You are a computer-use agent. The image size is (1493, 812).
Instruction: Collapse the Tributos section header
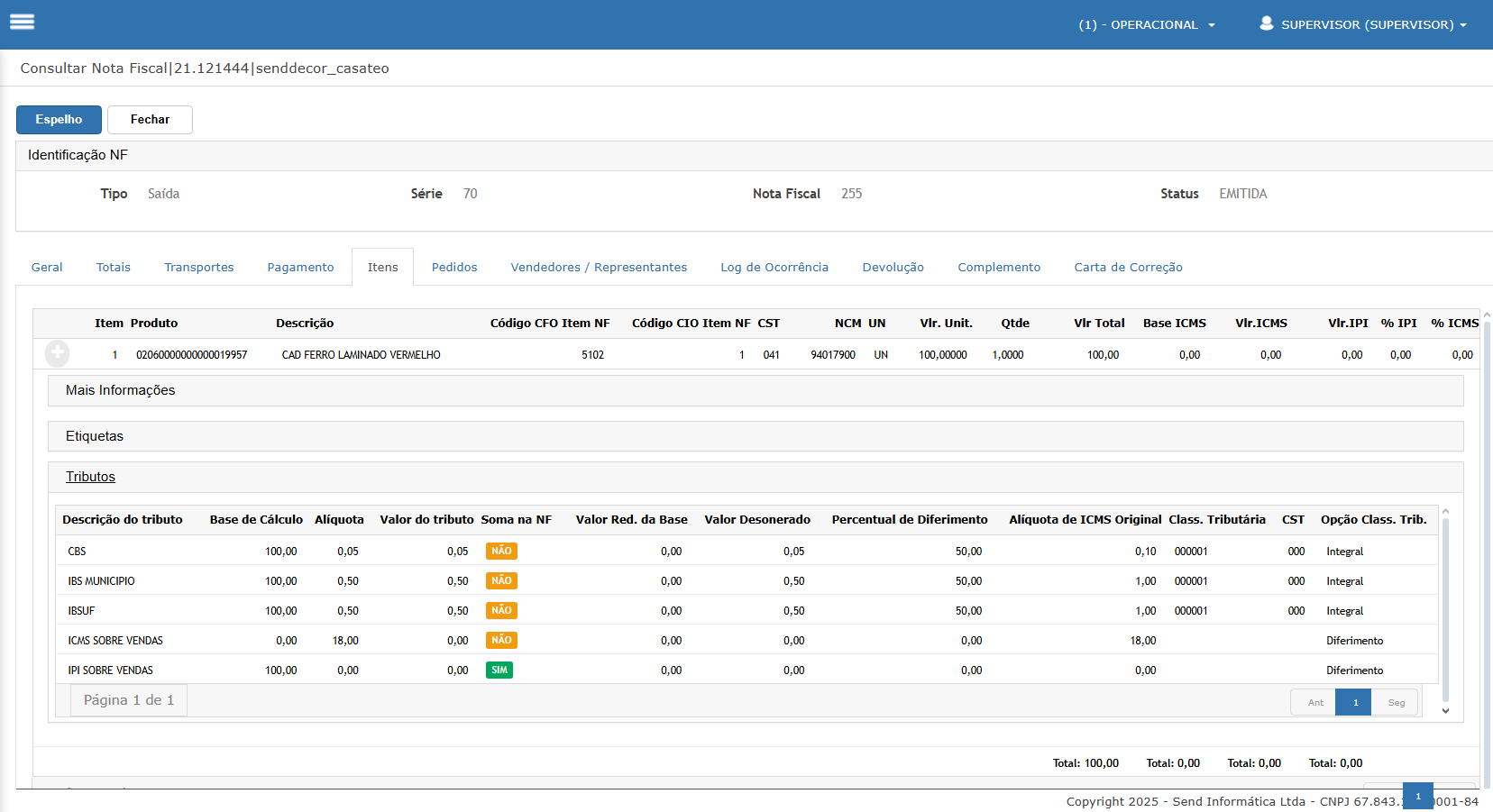[x=90, y=477]
